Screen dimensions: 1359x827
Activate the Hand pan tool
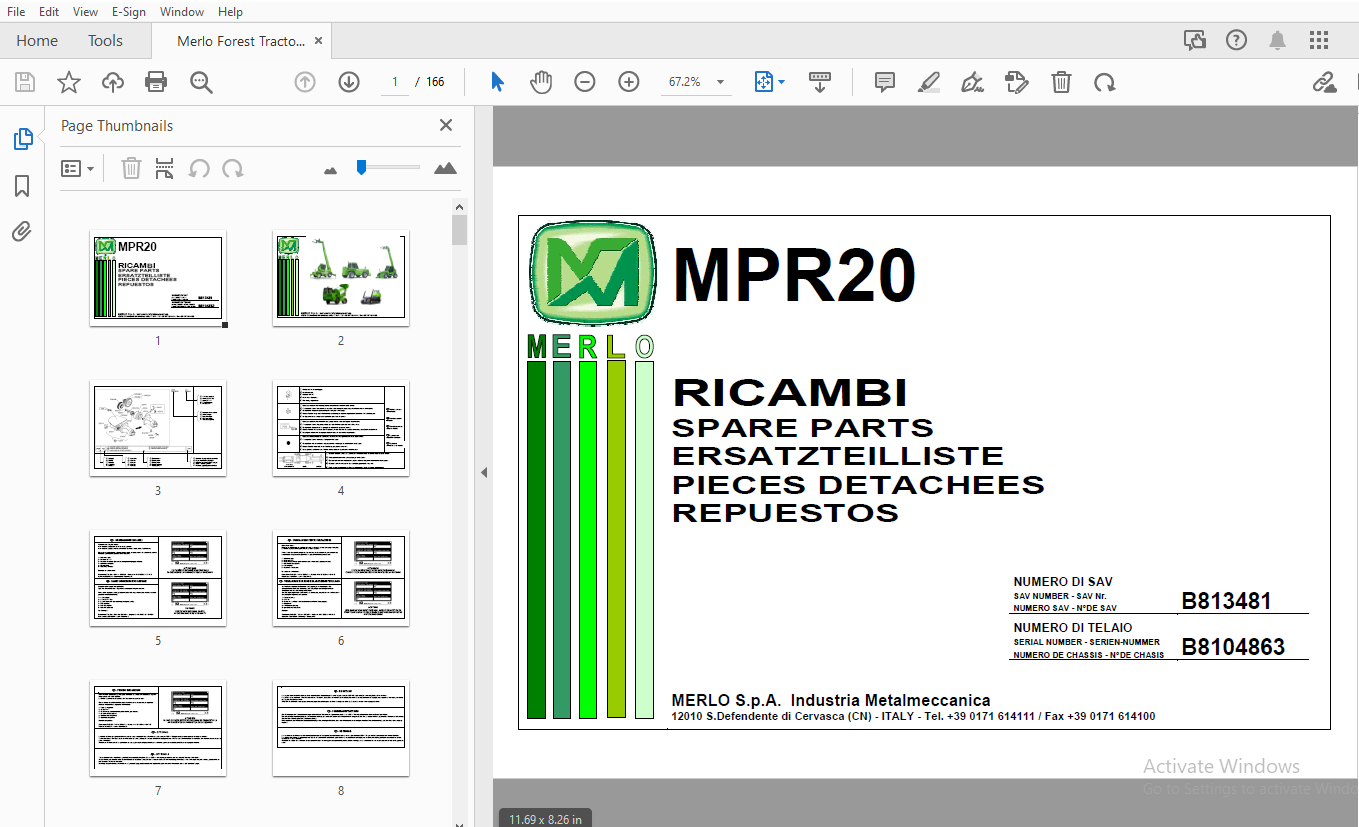(x=541, y=82)
